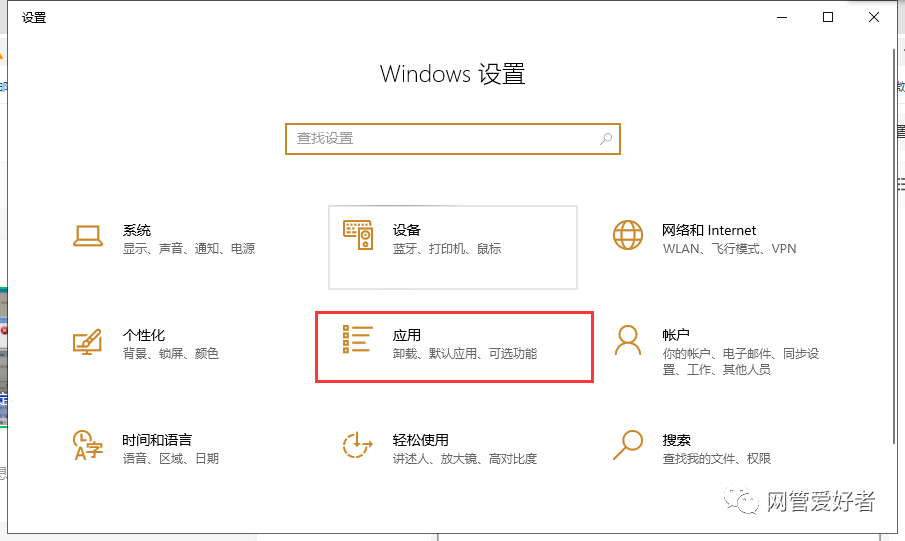This screenshot has height=541, width=905.
Task: Click the vertical scrollbar of Settings window
Action: click(x=894, y=246)
